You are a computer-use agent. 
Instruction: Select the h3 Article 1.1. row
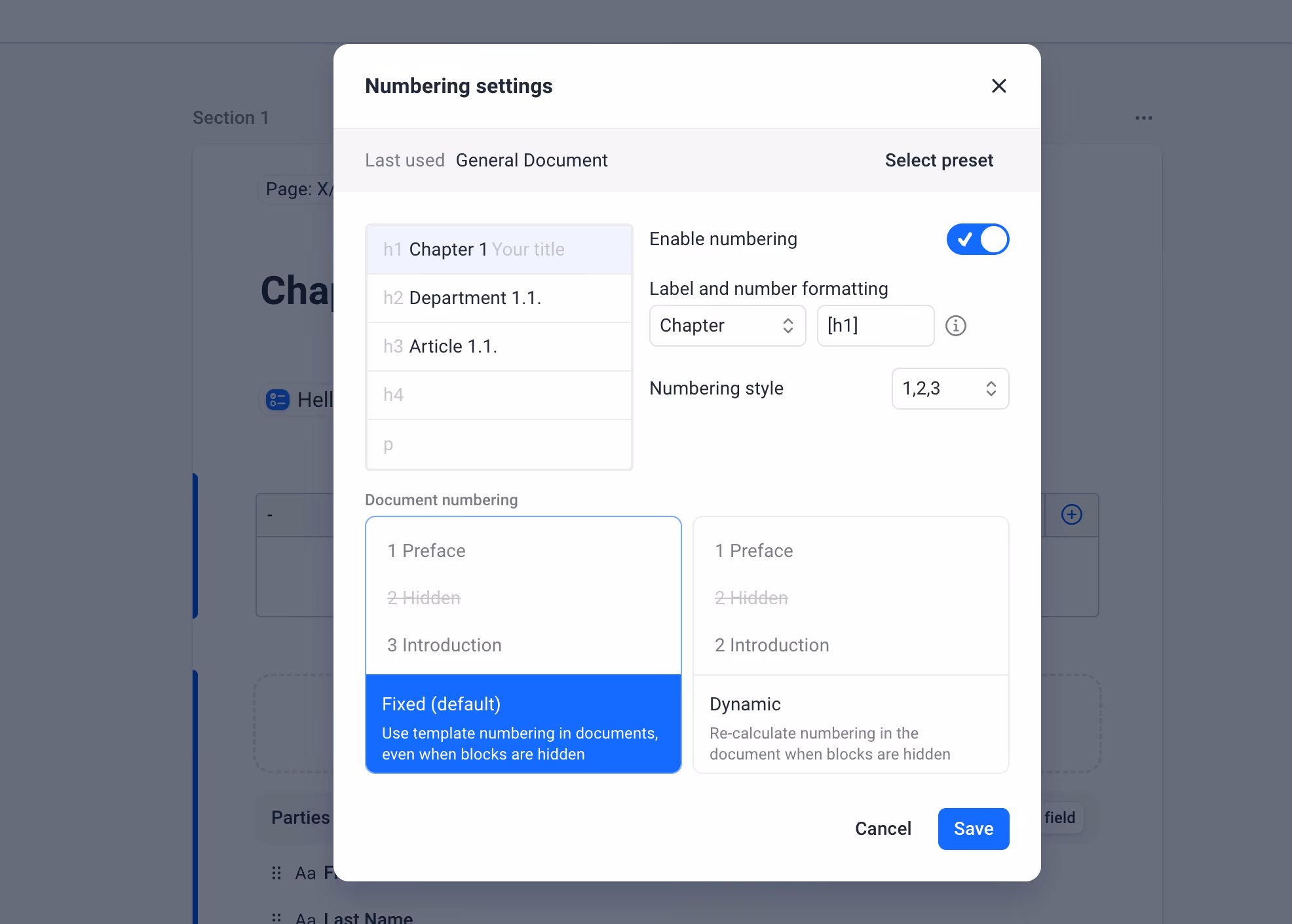pyautogui.click(x=499, y=347)
